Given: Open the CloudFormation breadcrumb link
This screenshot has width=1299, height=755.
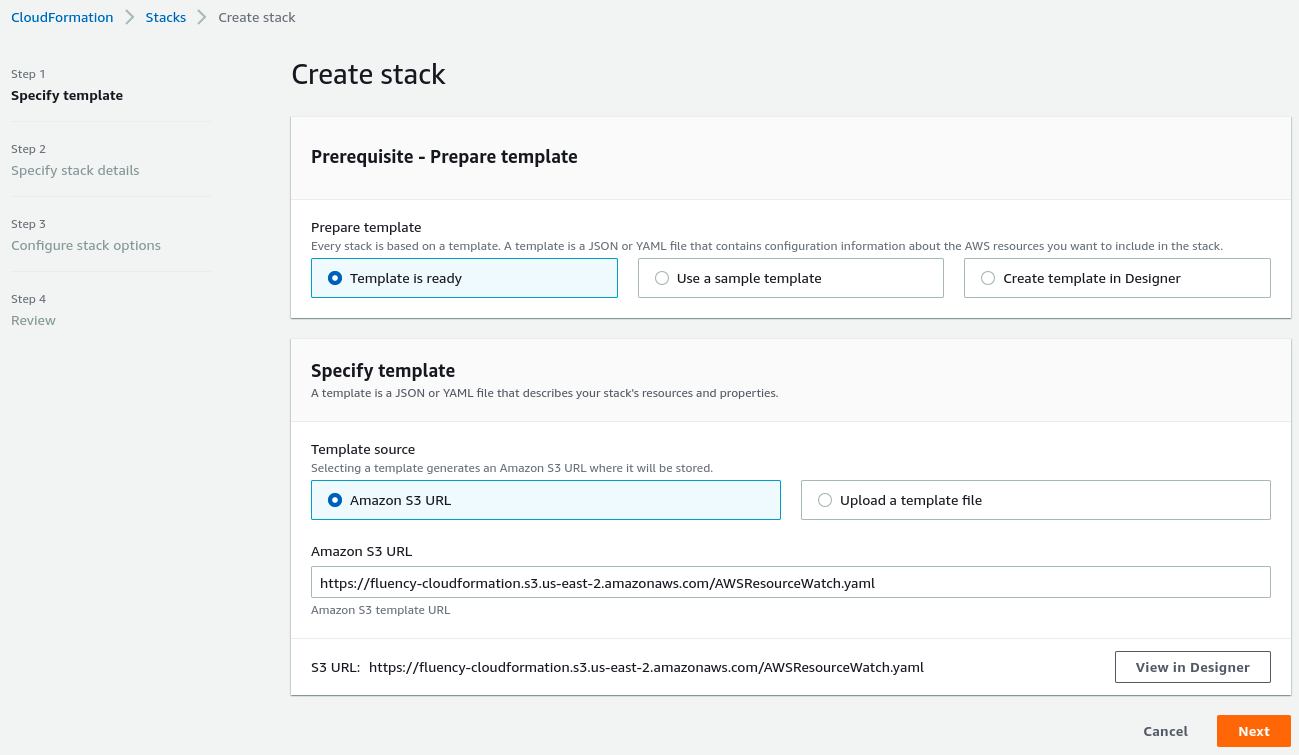Looking at the screenshot, I should [x=62, y=17].
